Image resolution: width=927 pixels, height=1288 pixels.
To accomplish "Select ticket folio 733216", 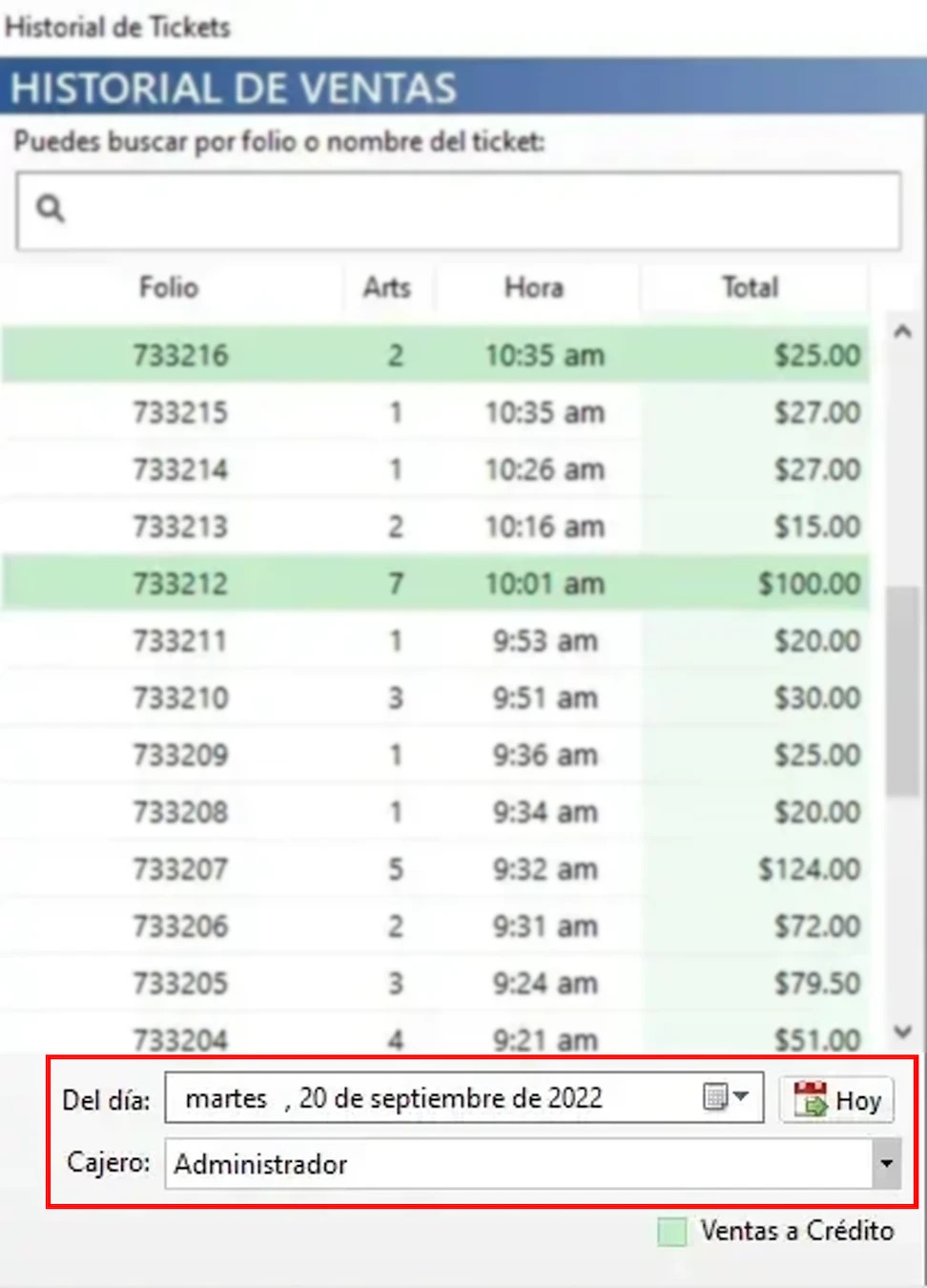I will tap(180, 356).
